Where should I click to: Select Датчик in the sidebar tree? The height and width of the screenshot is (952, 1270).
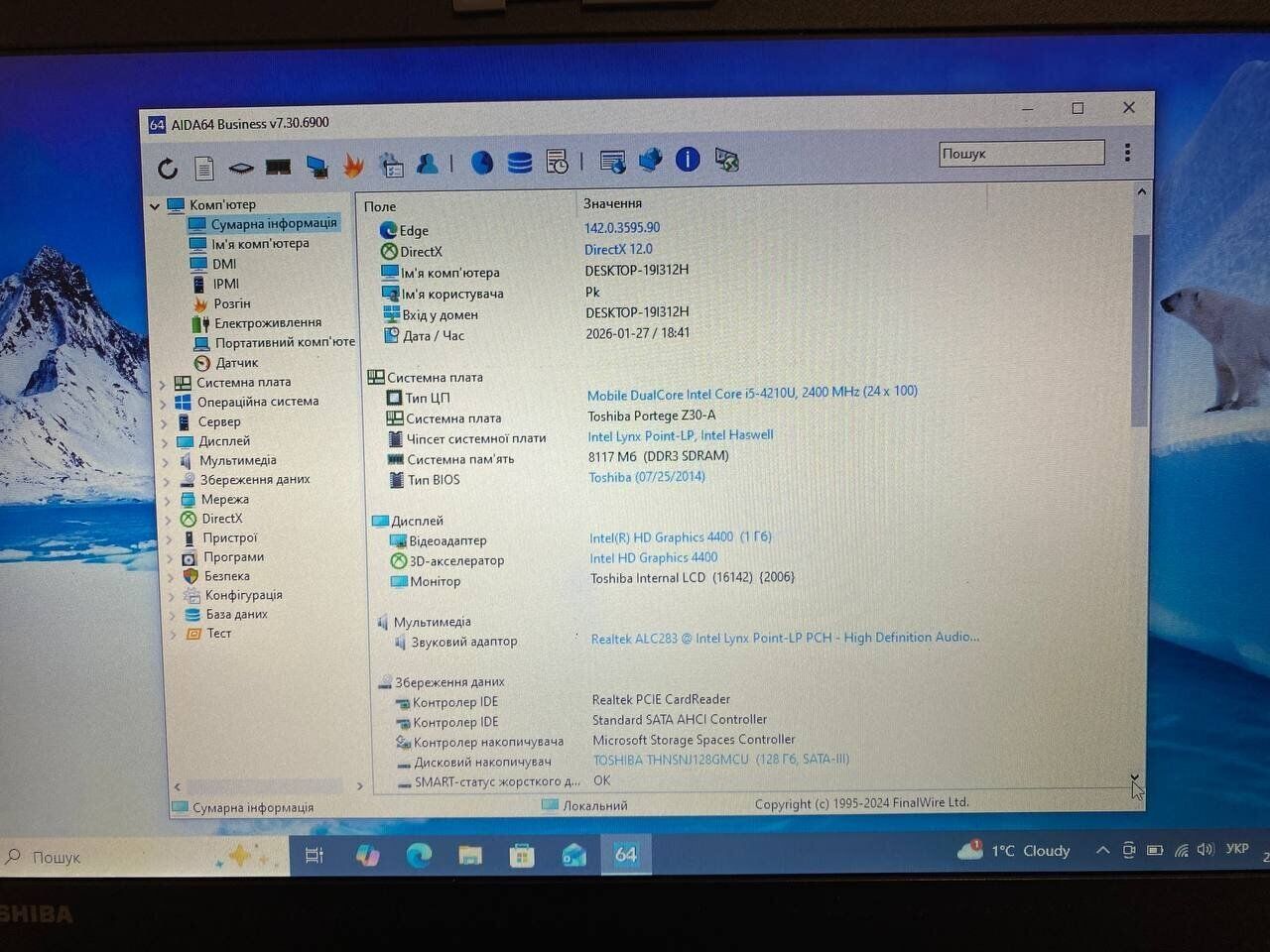(236, 363)
